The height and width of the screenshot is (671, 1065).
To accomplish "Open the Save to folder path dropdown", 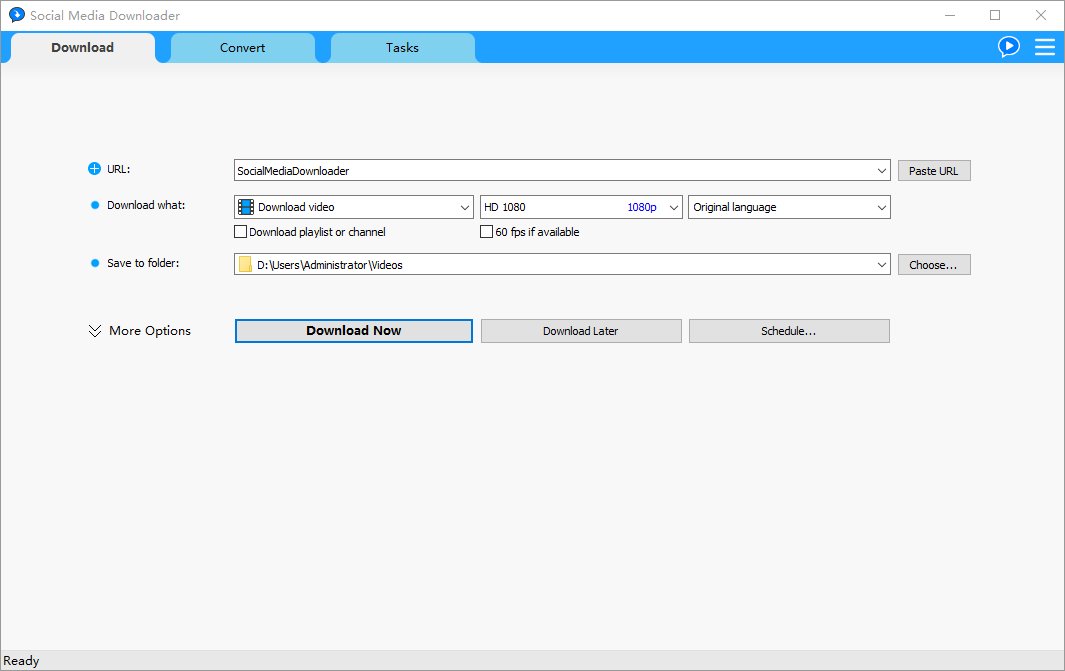I will pyautogui.click(x=882, y=265).
